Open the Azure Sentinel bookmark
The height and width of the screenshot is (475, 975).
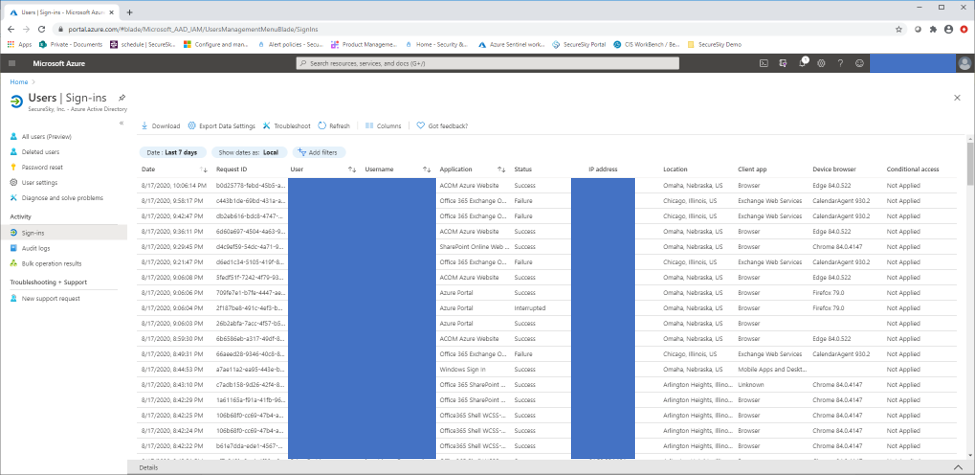[x=511, y=45]
